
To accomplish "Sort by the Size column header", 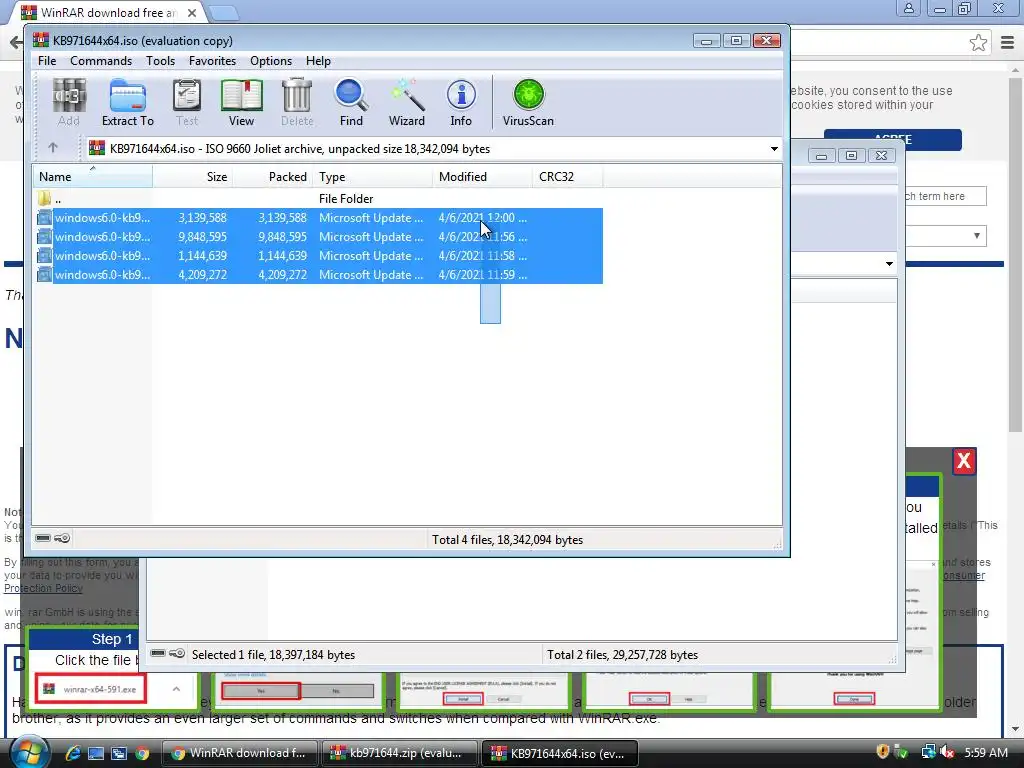I will pyautogui.click(x=193, y=176).
